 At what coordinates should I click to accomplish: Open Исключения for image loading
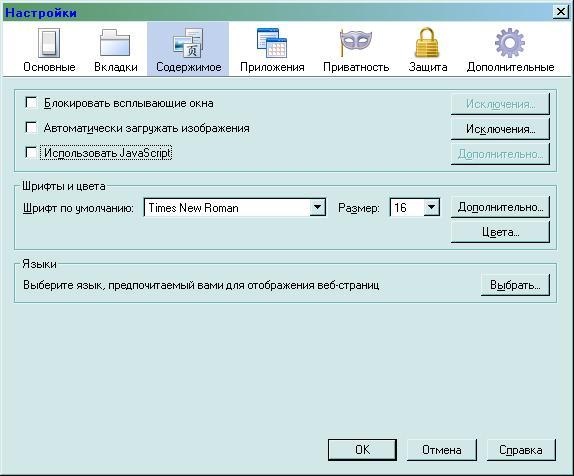click(x=500, y=129)
